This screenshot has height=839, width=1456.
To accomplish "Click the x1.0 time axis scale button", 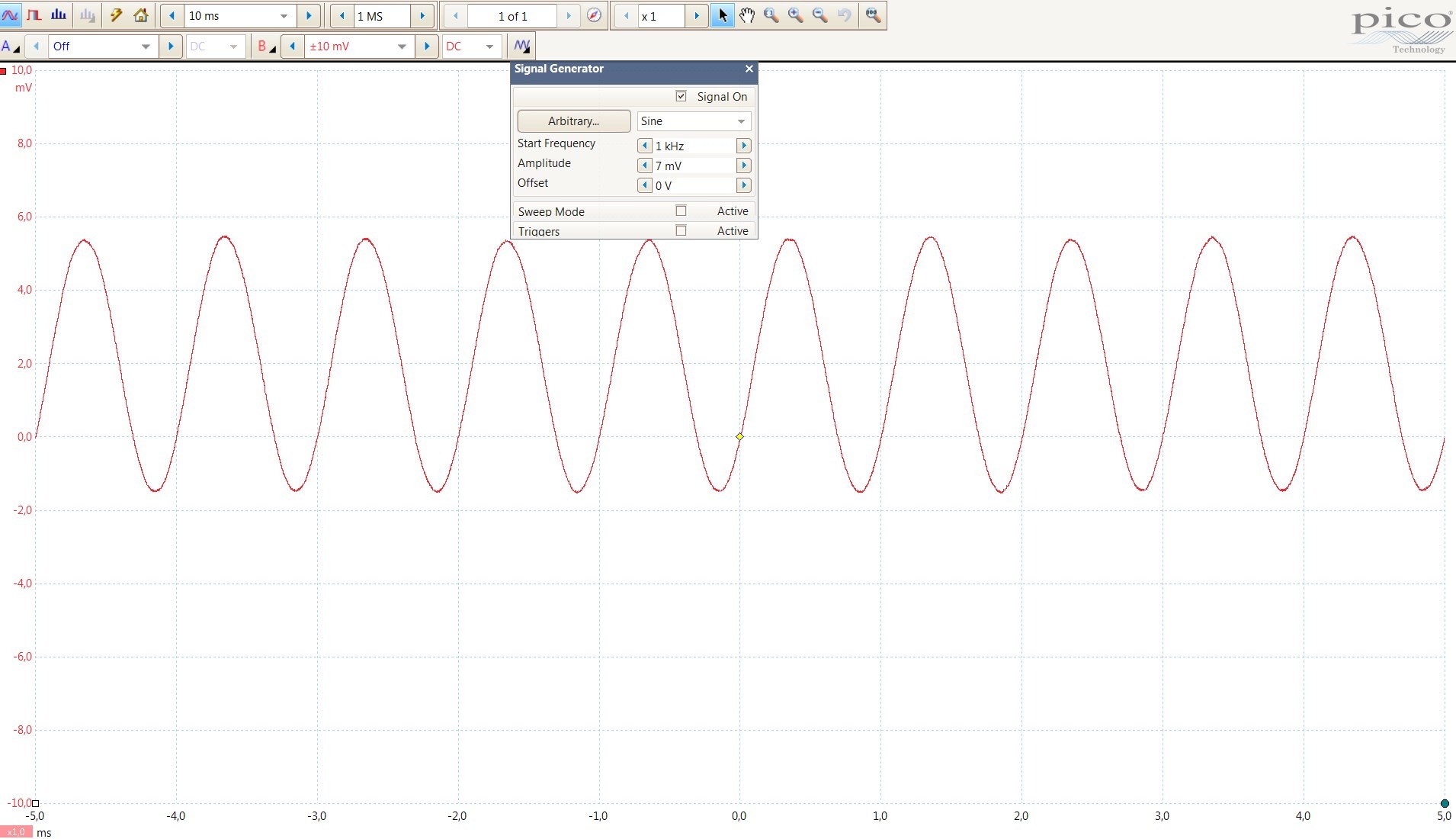I will (16, 832).
